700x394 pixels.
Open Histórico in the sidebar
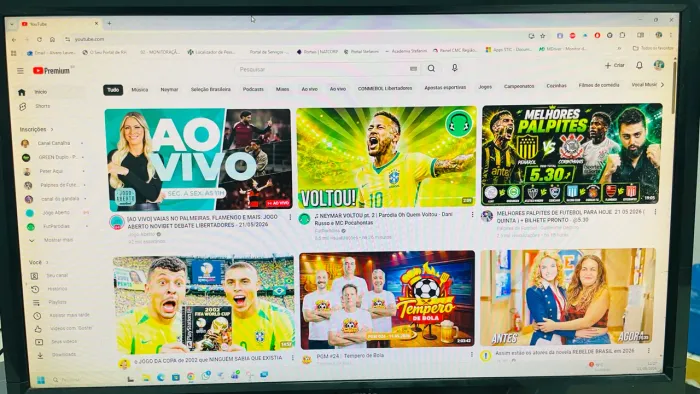click(58, 289)
